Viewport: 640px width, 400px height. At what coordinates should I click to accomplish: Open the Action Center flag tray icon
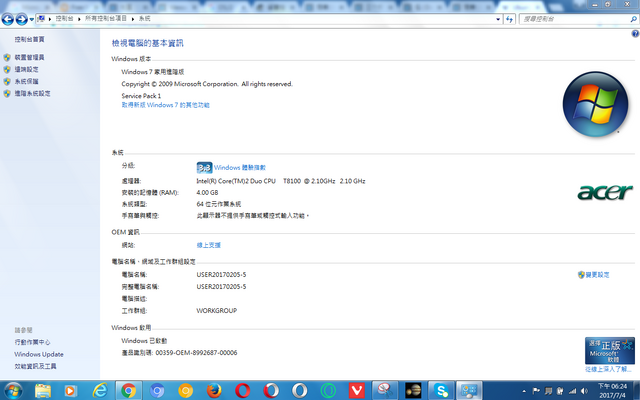(536, 391)
